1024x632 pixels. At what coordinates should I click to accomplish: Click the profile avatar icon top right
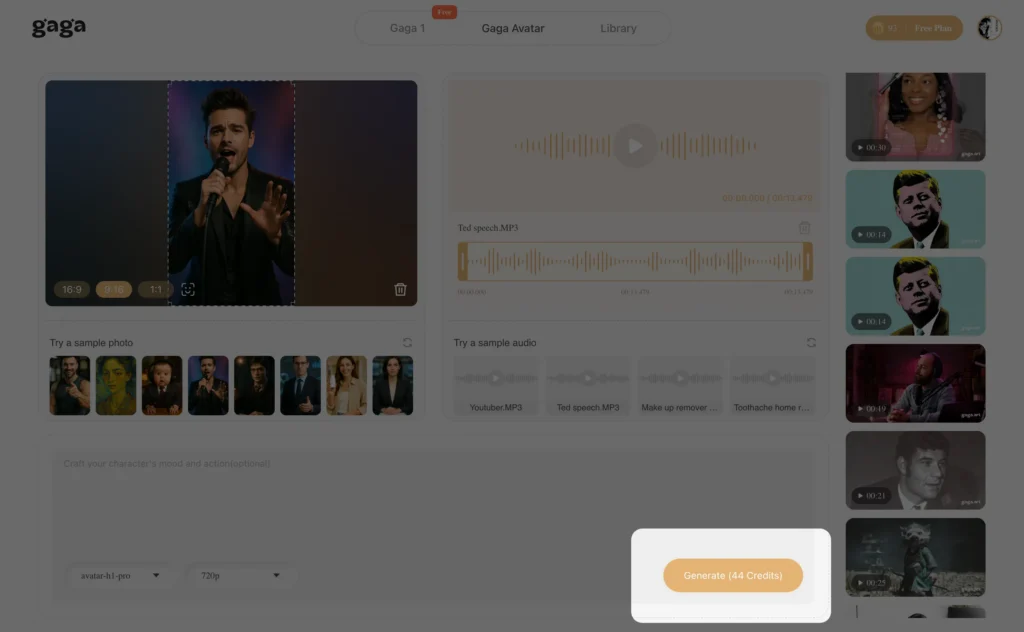coord(990,27)
